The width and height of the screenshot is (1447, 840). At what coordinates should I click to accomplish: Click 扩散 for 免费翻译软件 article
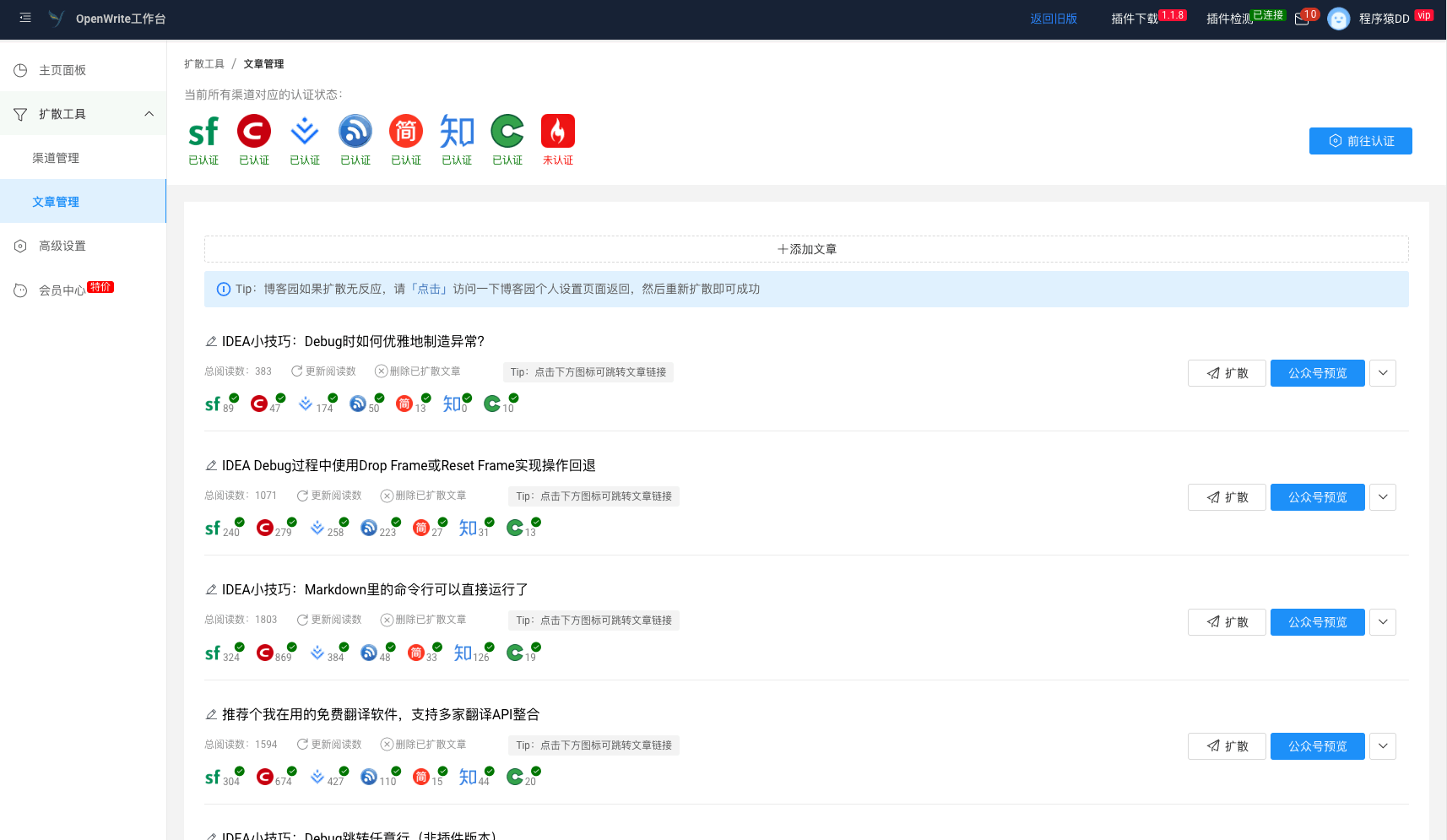pyautogui.click(x=1228, y=746)
